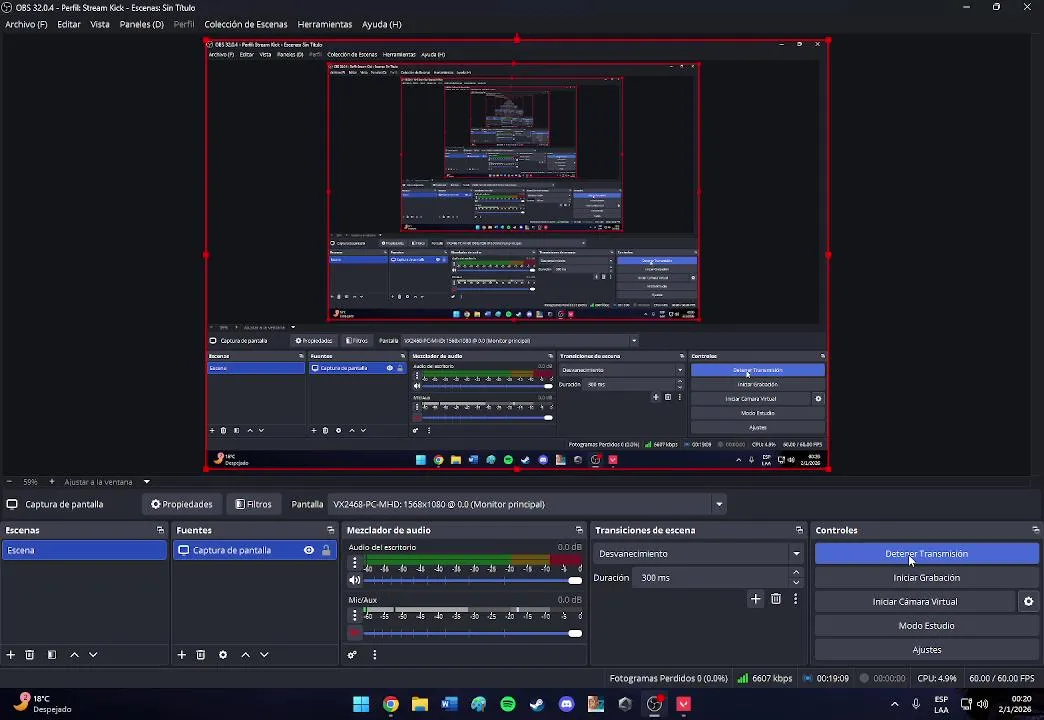Click the Windows Start button
The width and height of the screenshot is (1044, 720).
click(x=361, y=704)
